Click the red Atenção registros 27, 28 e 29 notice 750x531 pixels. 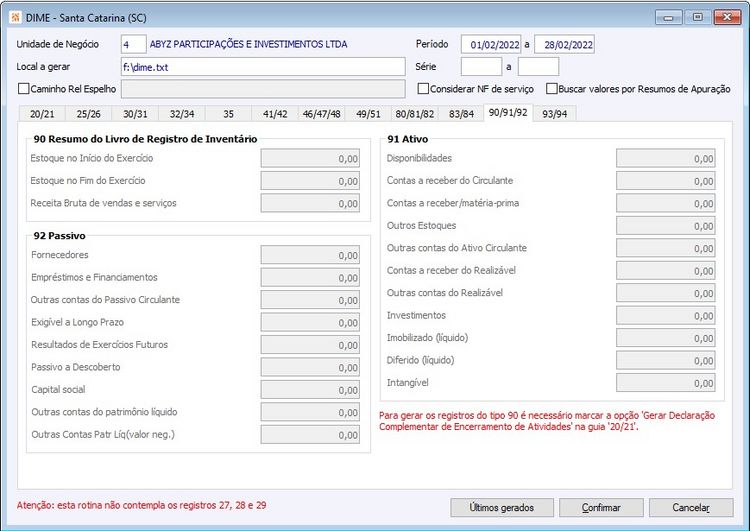coord(142,505)
